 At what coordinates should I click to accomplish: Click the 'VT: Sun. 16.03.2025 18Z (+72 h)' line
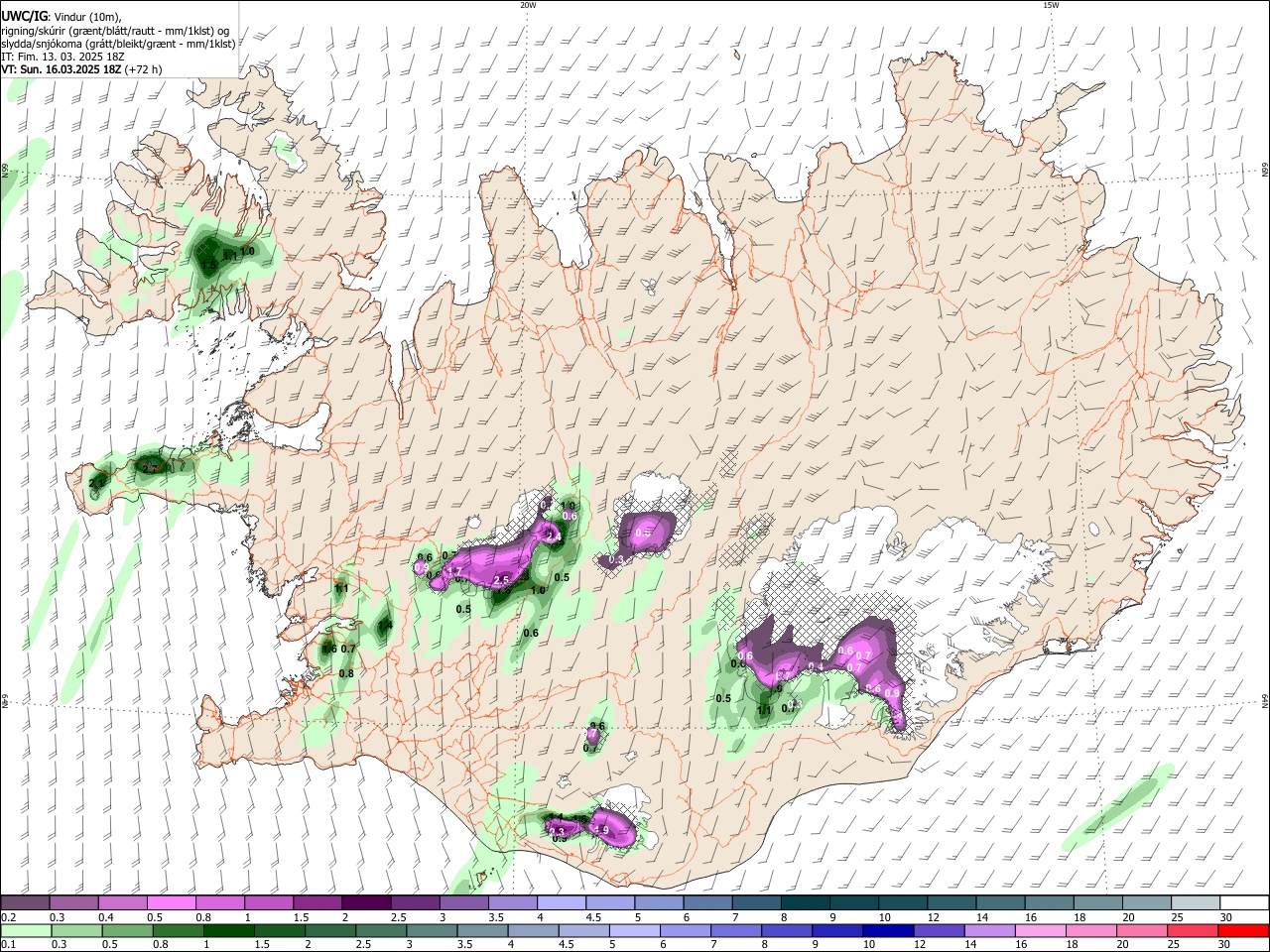81,69
